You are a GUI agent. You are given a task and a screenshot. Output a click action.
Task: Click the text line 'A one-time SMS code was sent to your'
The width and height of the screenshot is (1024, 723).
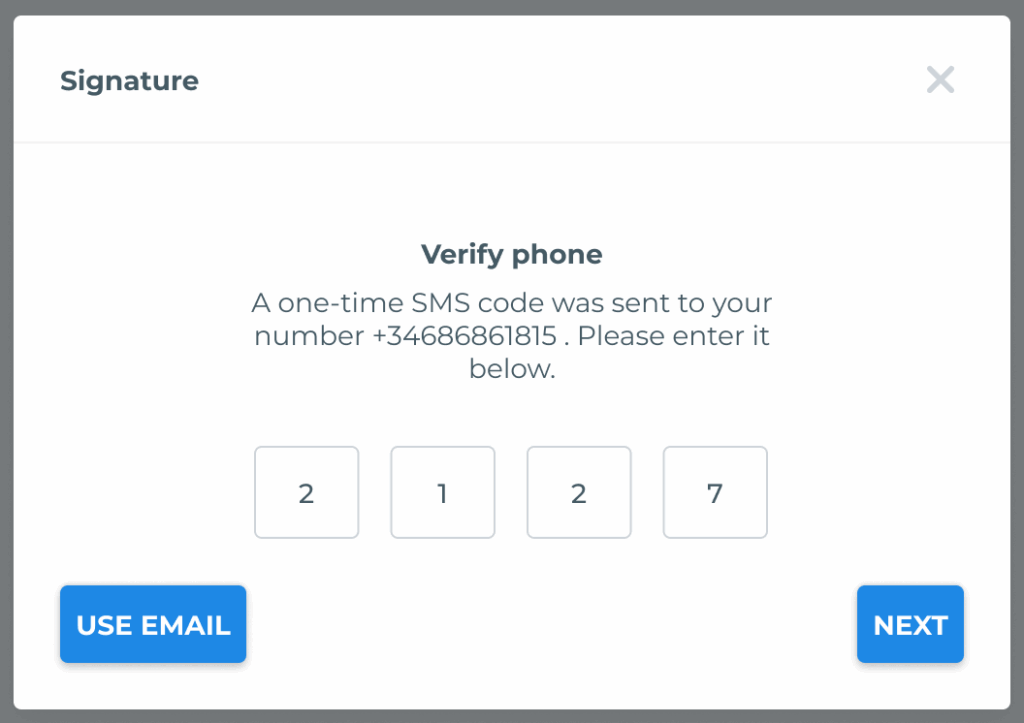click(511, 303)
